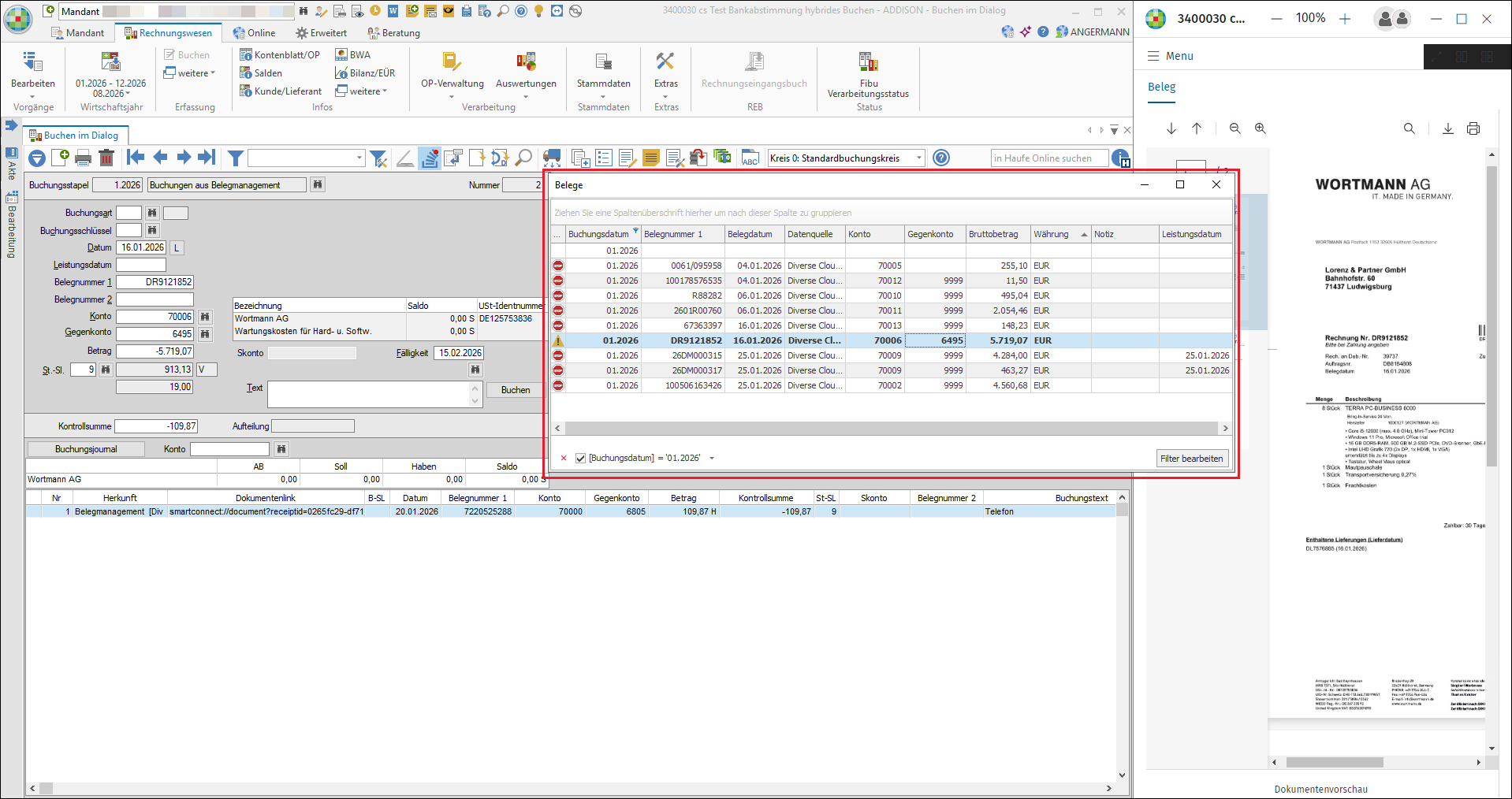Open Kontenblatt/OP info
Image resolution: width=1512 pixels, height=799 pixels.
point(280,54)
